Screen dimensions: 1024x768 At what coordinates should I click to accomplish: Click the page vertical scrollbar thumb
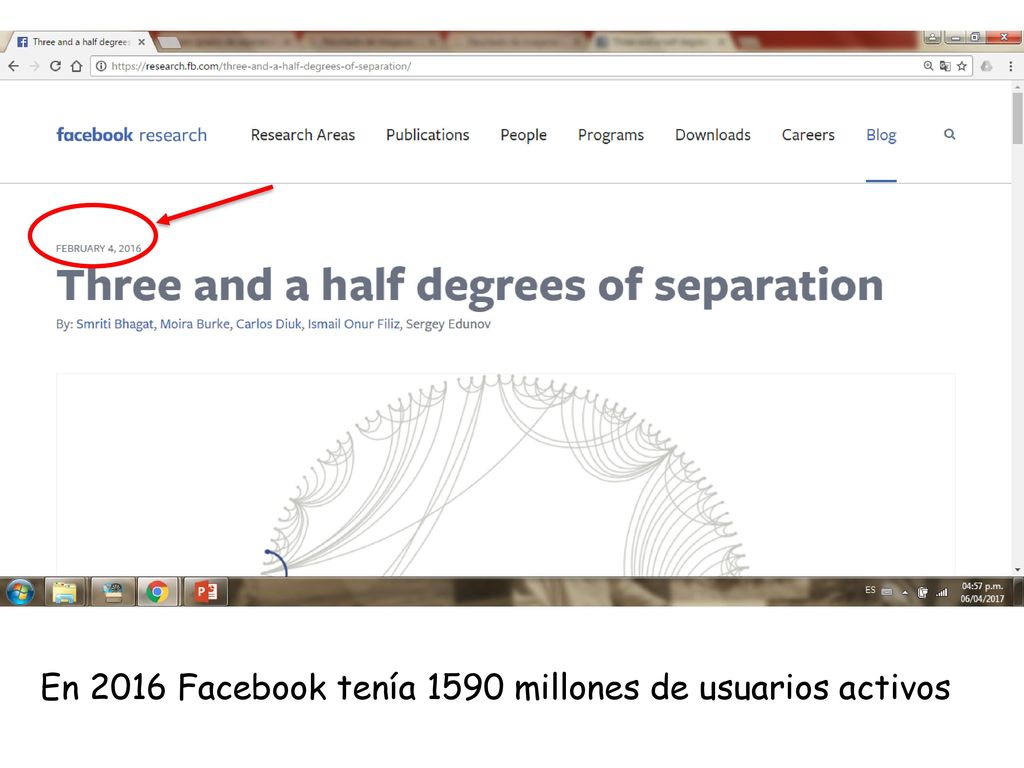coord(1017,118)
